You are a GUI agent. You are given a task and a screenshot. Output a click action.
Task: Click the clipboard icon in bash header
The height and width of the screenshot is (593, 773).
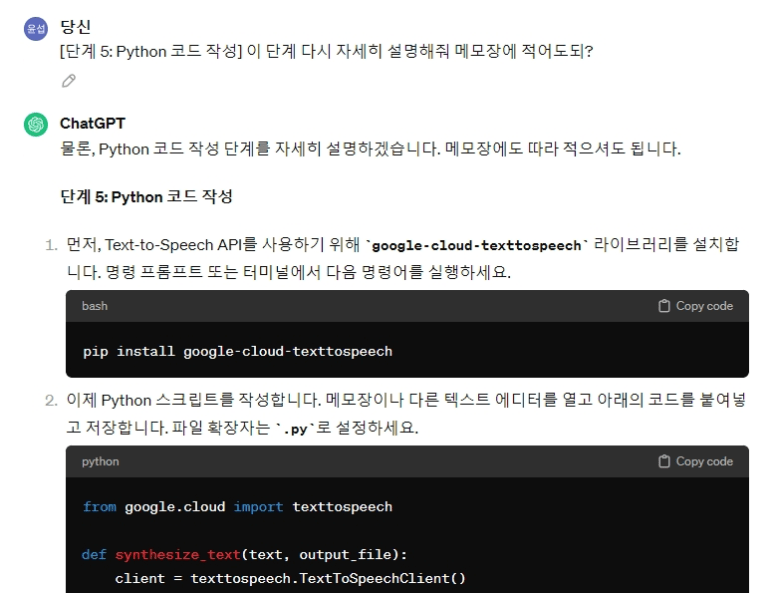point(664,306)
